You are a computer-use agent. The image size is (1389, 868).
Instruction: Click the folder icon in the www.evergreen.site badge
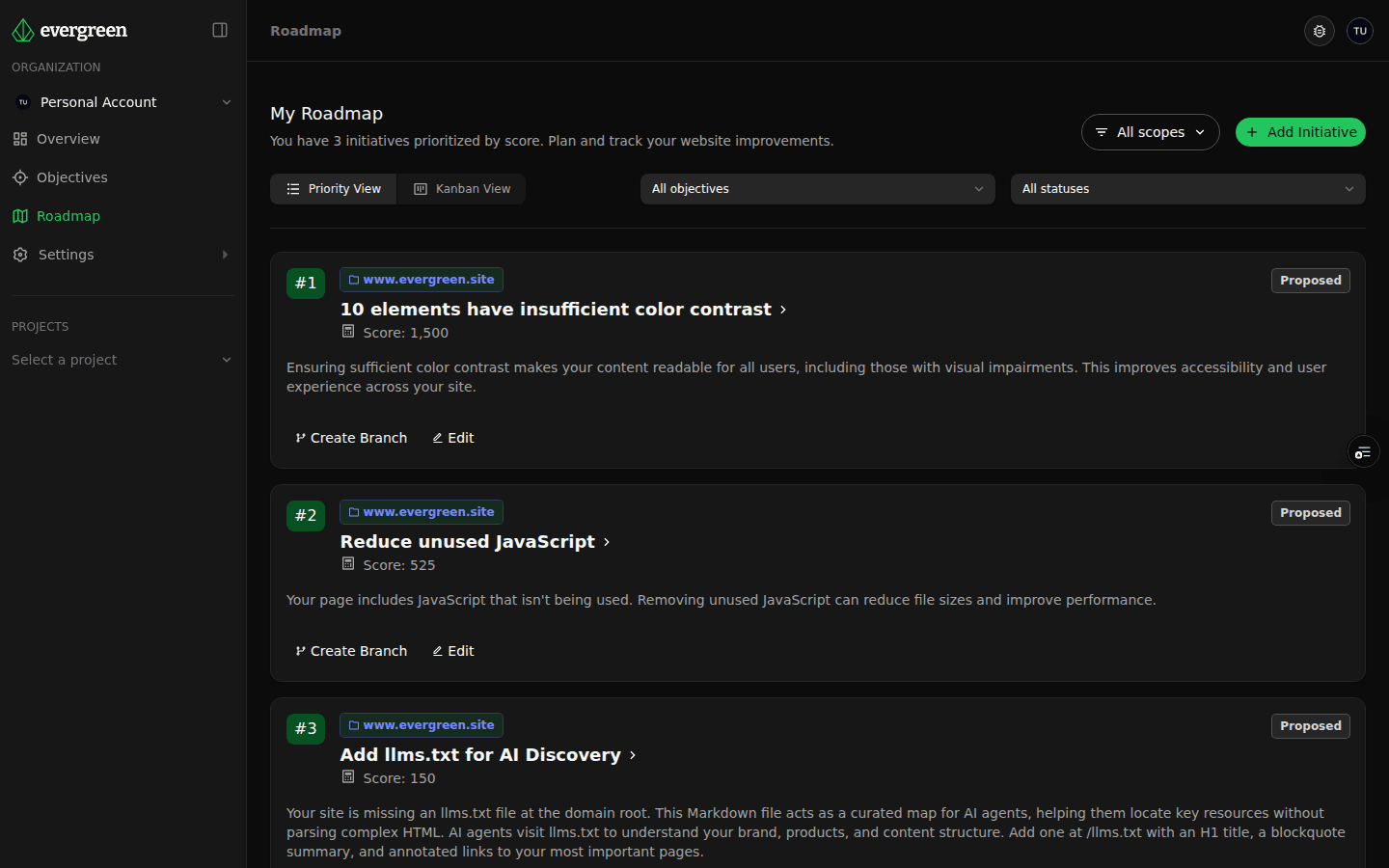pos(354,279)
